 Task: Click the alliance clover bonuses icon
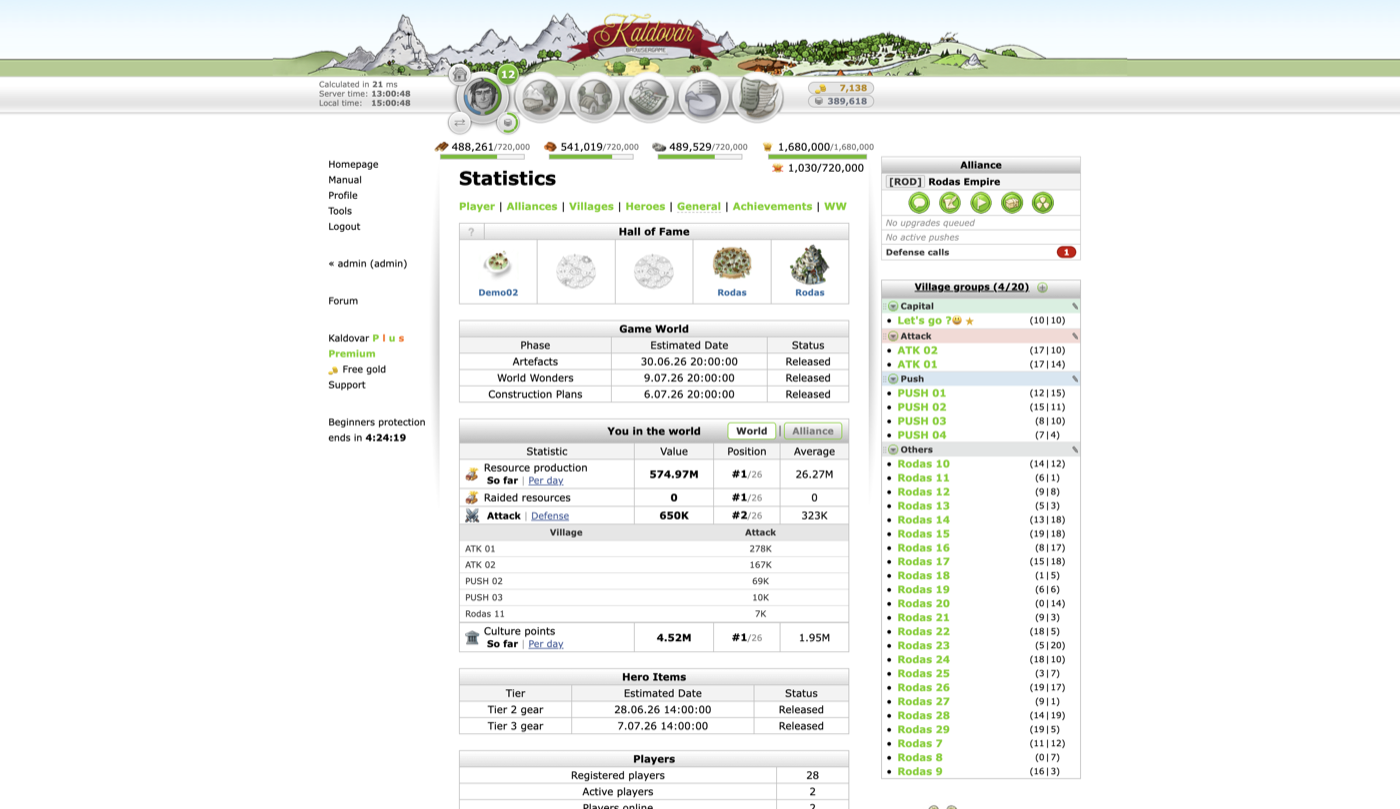point(1043,203)
